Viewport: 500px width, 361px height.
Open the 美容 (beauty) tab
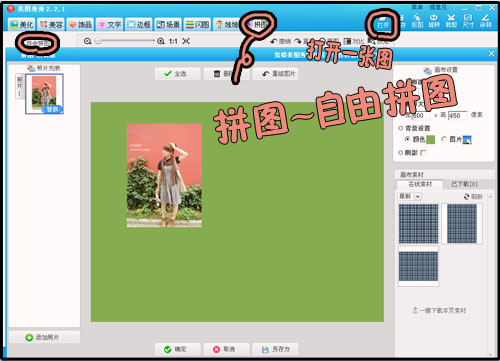click(x=51, y=24)
